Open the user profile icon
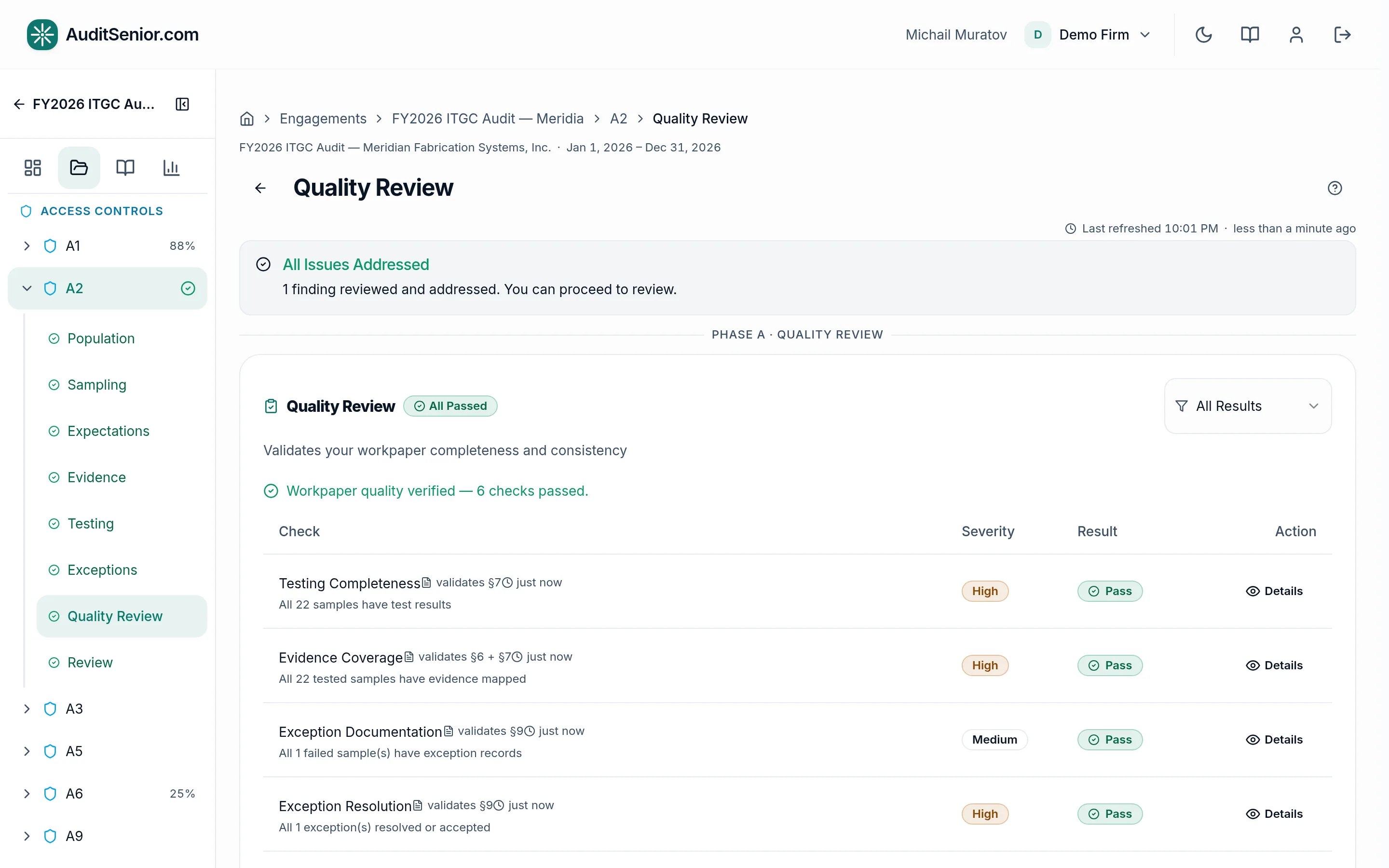The width and height of the screenshot is (1389, 868). pyautogui.click(x=1296, y=34)
